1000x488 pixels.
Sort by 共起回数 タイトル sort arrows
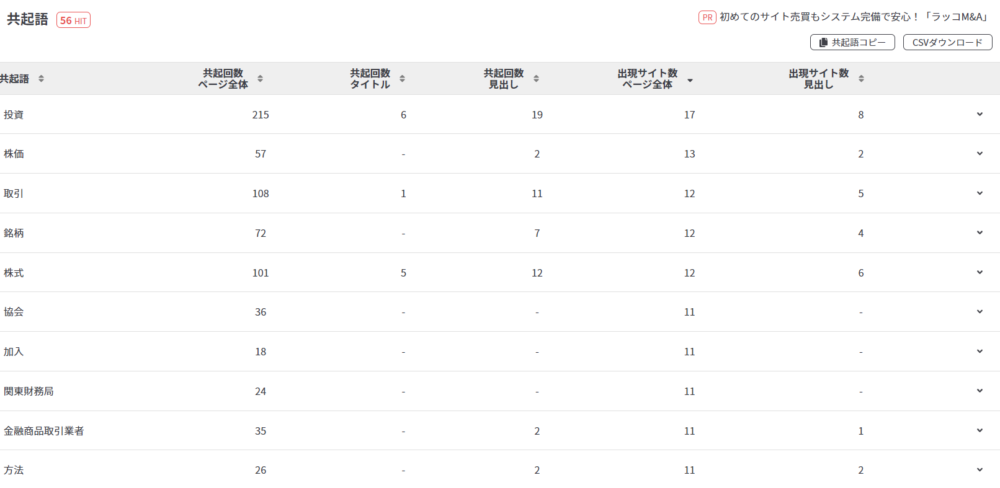click(402, 78)
